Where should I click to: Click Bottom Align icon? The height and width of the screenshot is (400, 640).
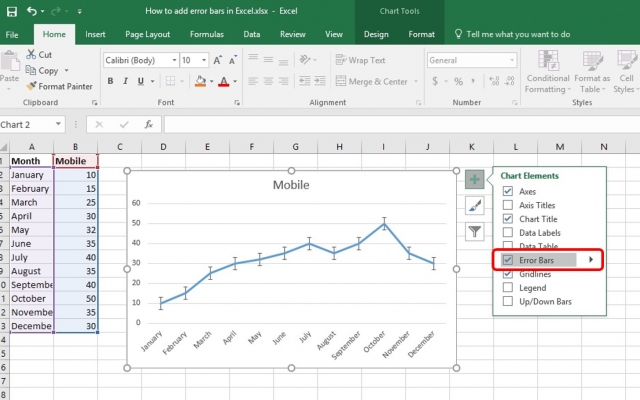283,62
